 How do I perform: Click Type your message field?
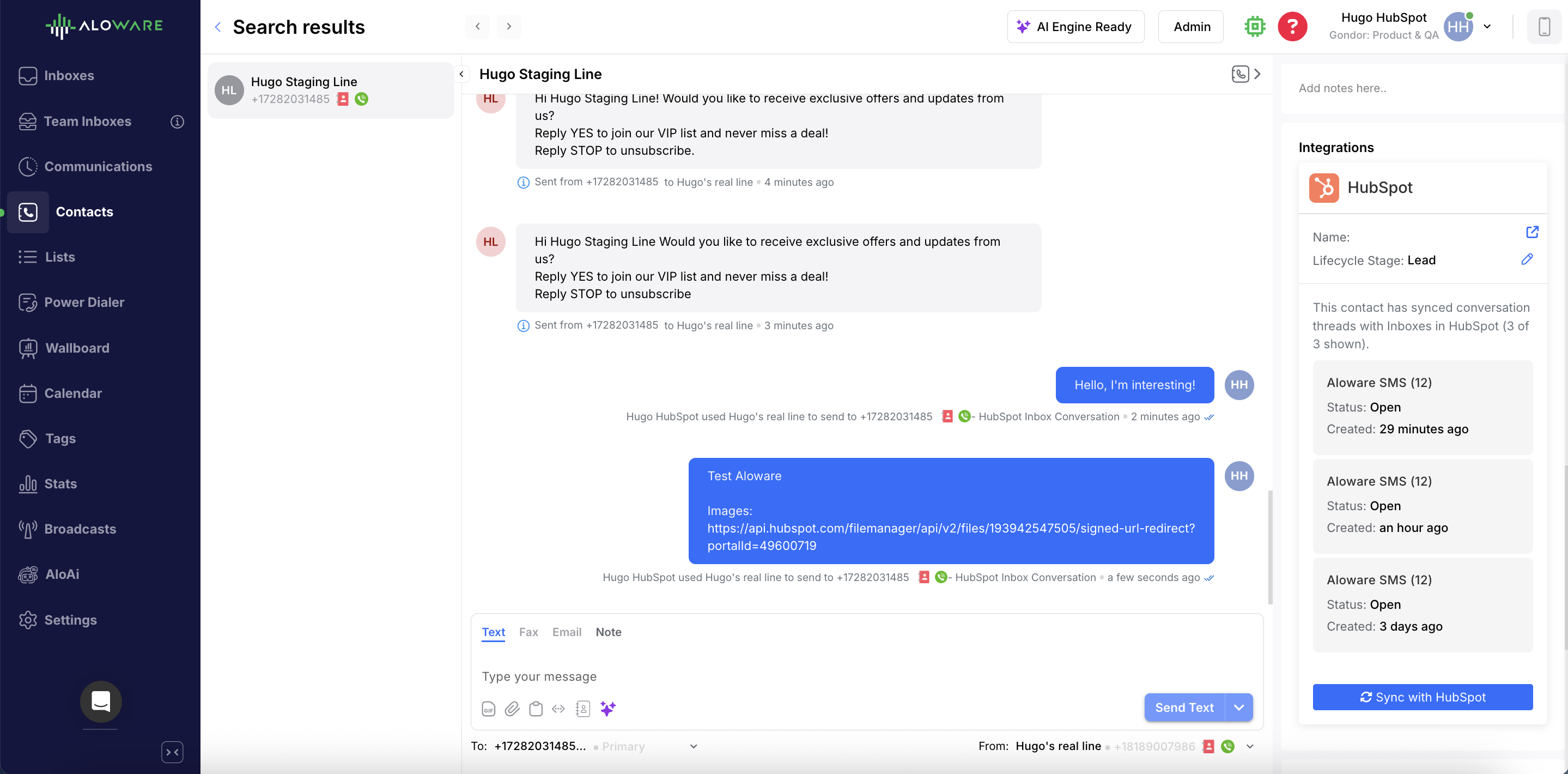[x=867, y=676]
